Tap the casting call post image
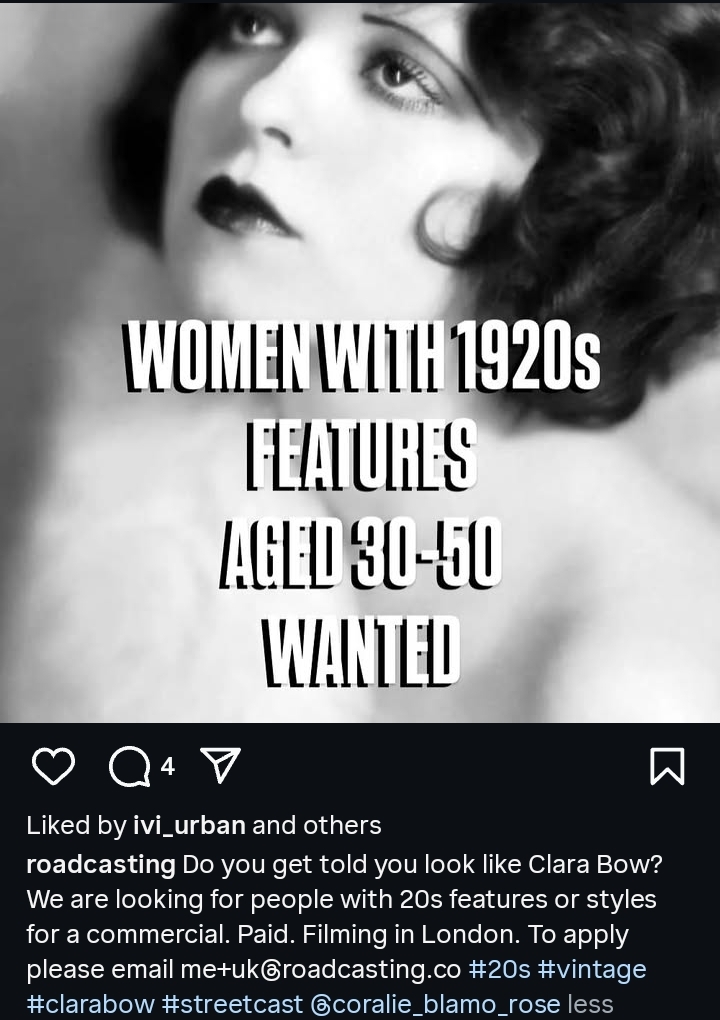Screen dimensions: 720x1020 [360, 361]
